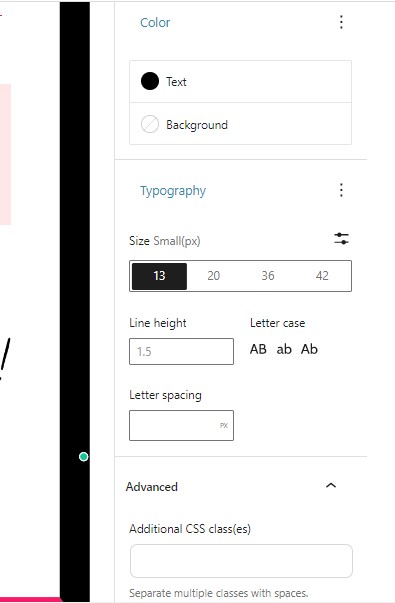Focus the Line height input field

pyautogui.click(x=181, y=351)
